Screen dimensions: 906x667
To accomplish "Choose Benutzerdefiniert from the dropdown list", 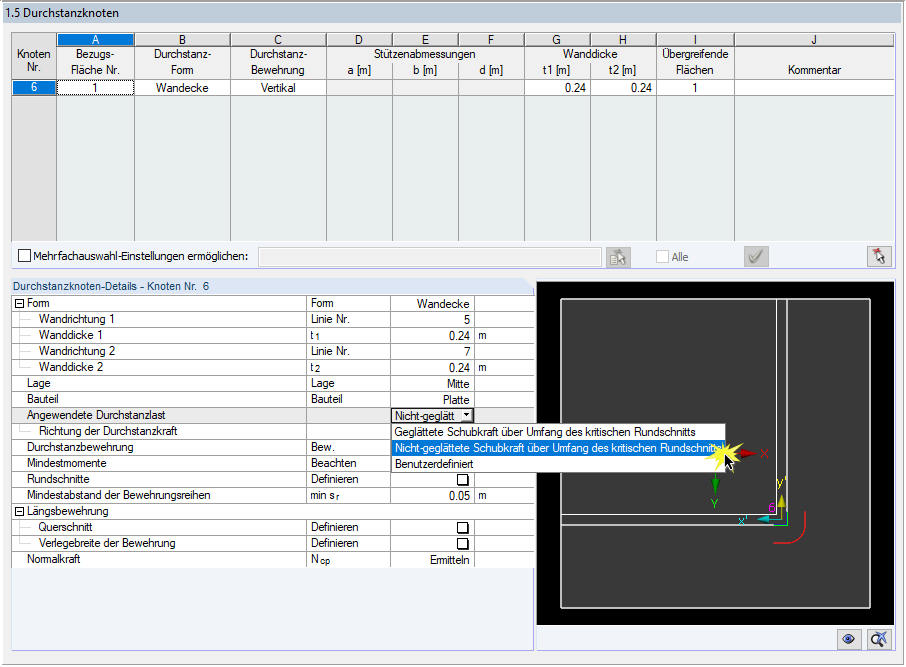I will pyautogui.click(x=558, y=464).
